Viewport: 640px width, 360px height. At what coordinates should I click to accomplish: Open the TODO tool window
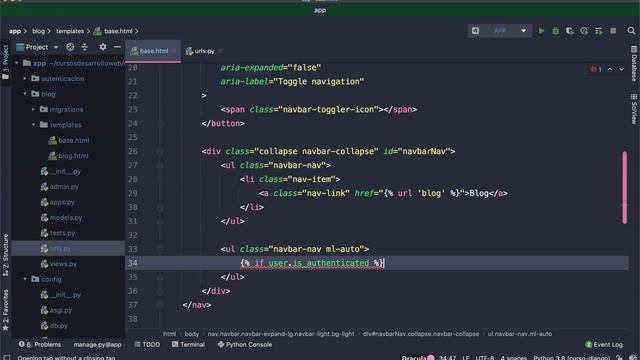coord(147,344)
